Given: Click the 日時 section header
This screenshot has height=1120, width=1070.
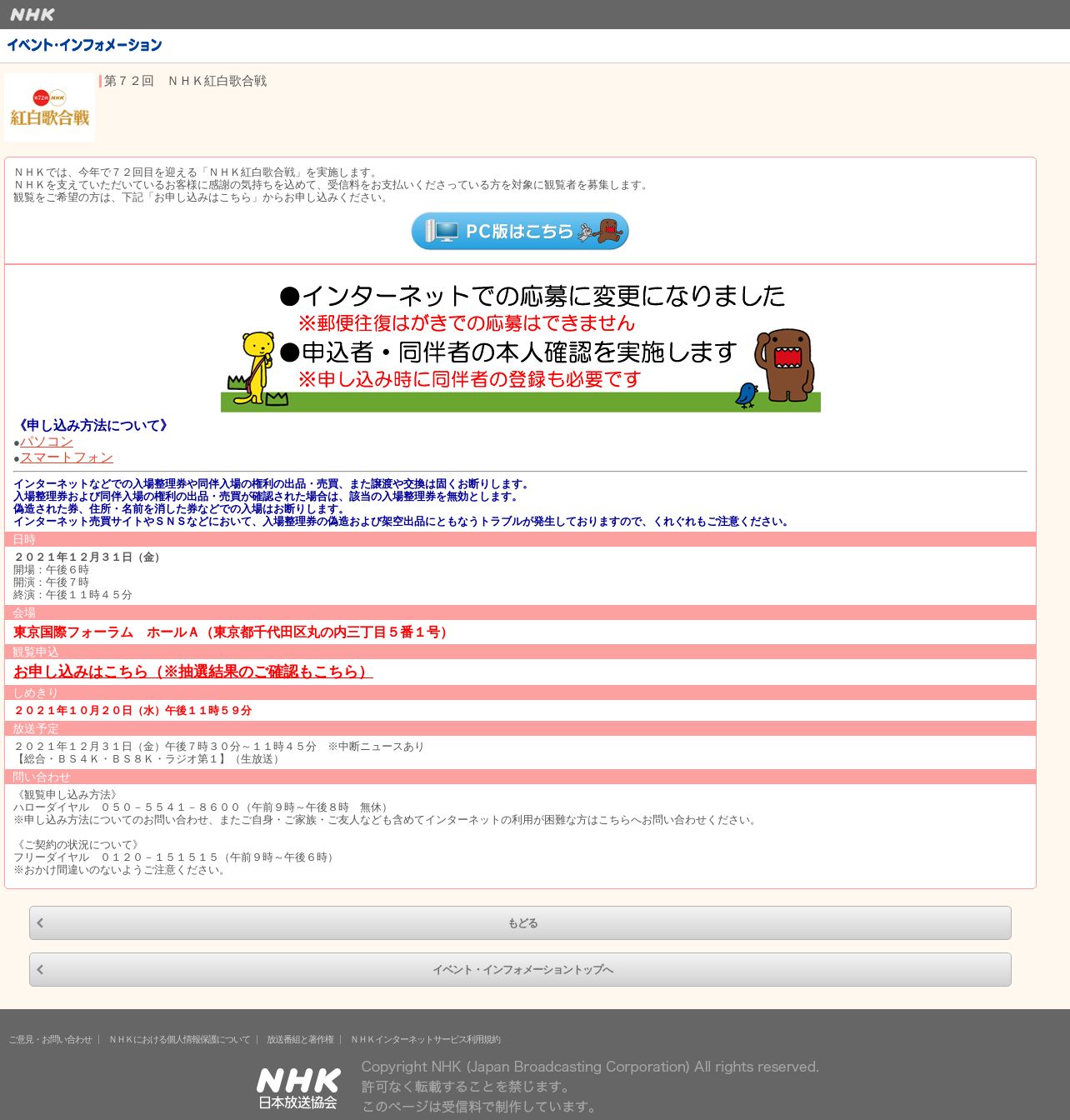Looking at the screenshot, I should click(520, 539).
